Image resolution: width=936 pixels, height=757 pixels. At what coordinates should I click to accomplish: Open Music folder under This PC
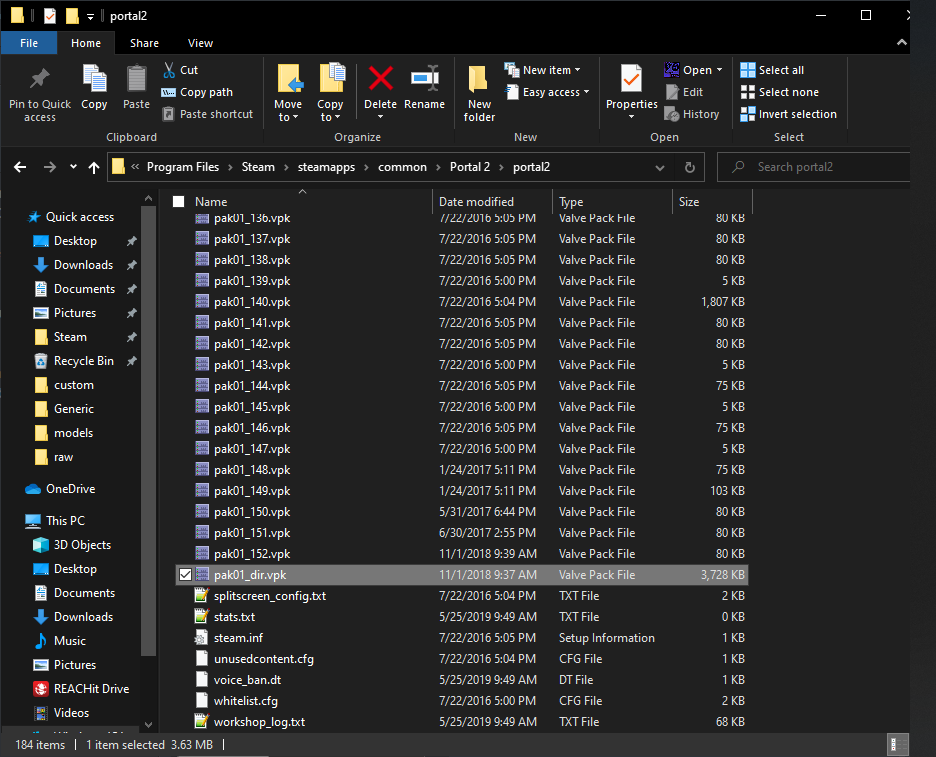60,641
